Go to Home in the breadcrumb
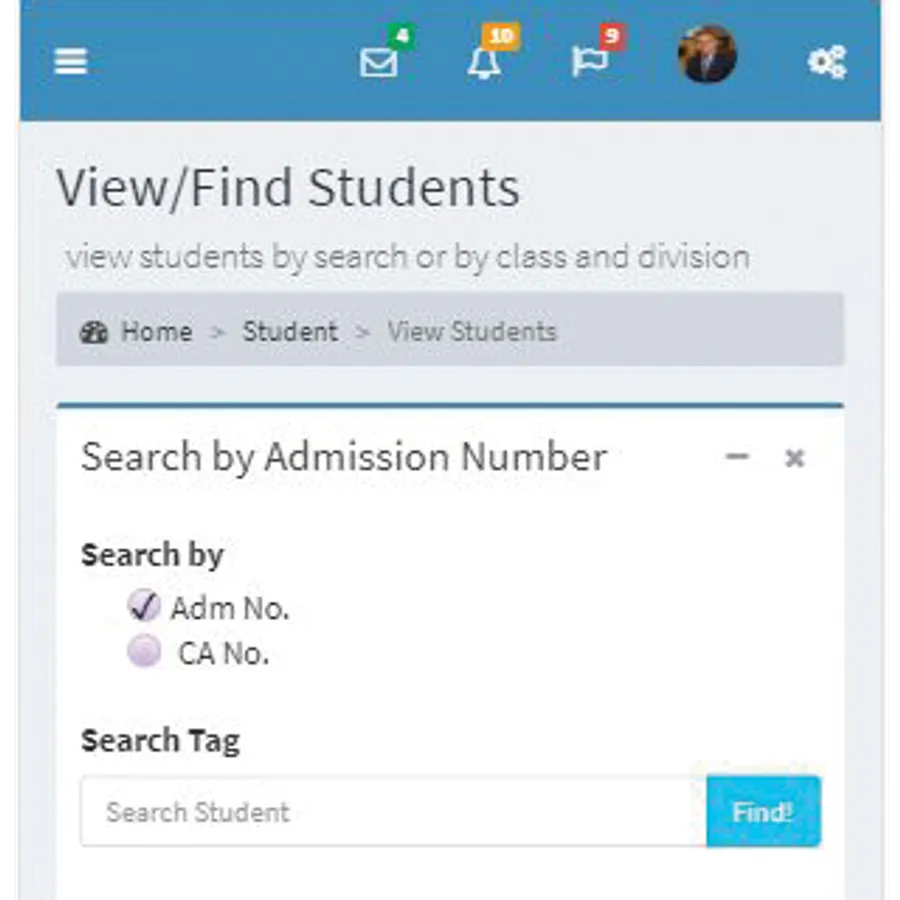 tap(157, 332)
